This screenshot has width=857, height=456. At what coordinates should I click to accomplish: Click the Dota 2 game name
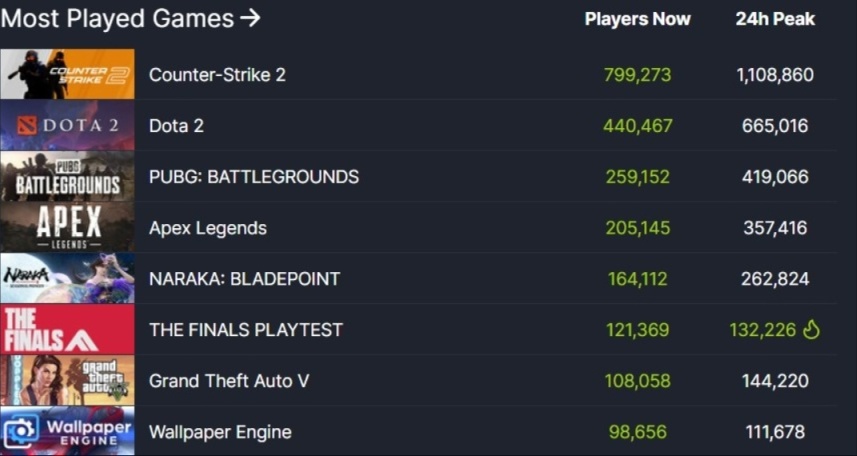176,126
